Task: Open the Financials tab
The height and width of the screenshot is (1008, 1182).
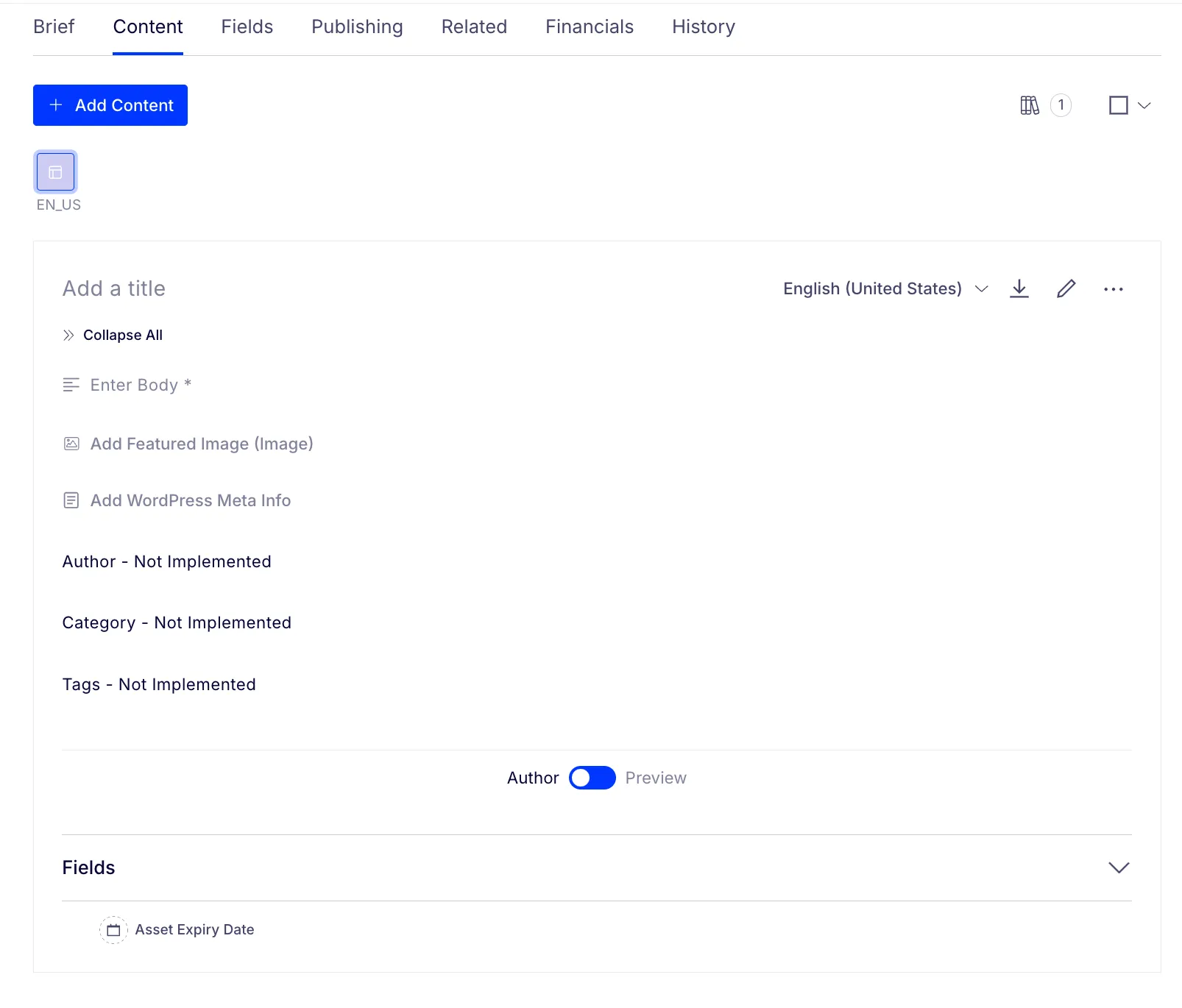Action: pyautogui.click(x=590, y=27)
